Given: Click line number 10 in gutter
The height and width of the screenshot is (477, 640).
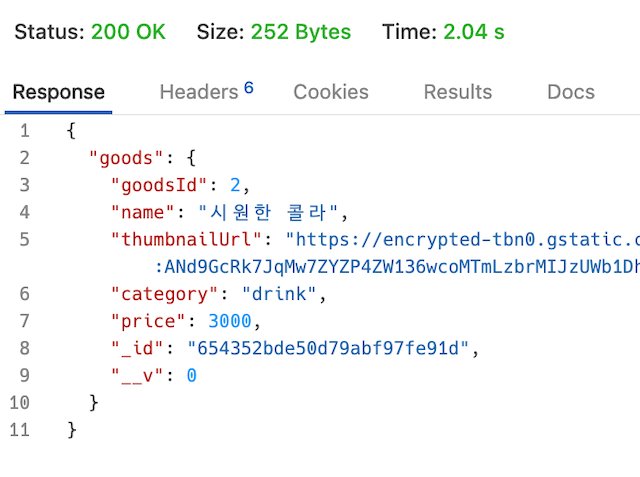Looking at the screenshot, I should click(x=20, y=403).
